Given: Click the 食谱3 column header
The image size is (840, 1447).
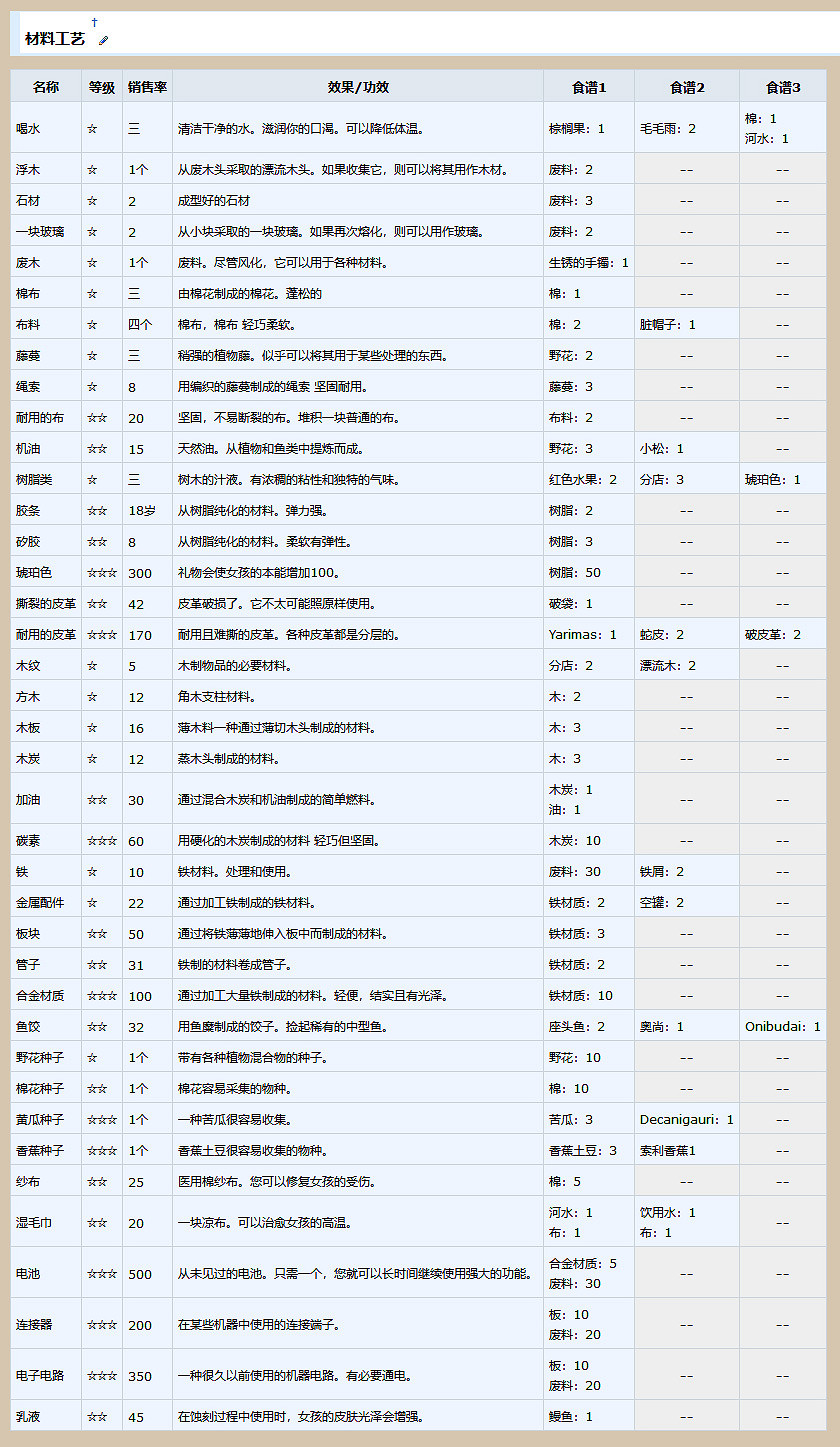Looking at the screenshot, I should (x=782, y=87).
